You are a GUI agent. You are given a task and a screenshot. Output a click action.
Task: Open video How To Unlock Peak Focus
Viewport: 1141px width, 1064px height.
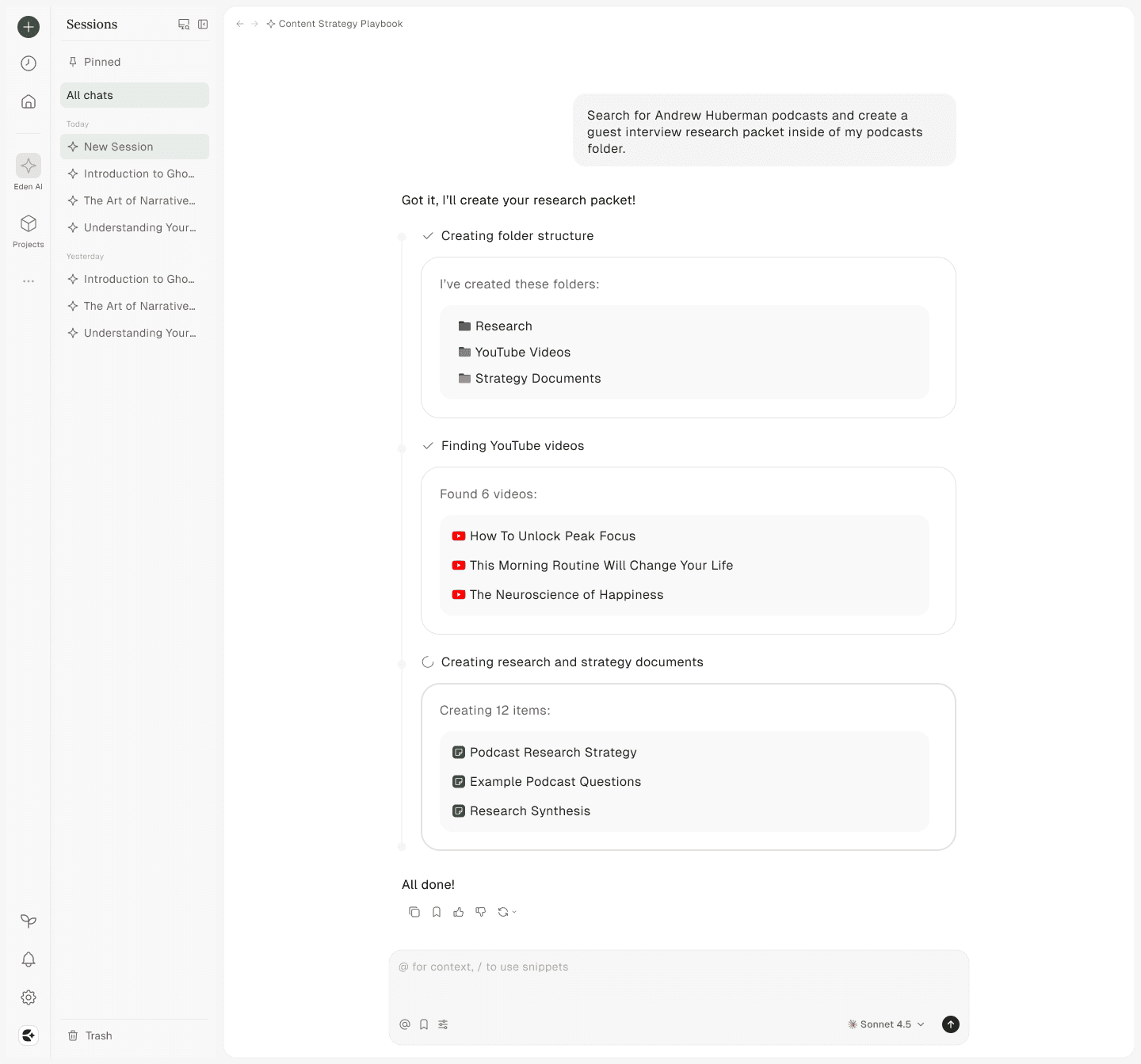[x=544, y=536]
